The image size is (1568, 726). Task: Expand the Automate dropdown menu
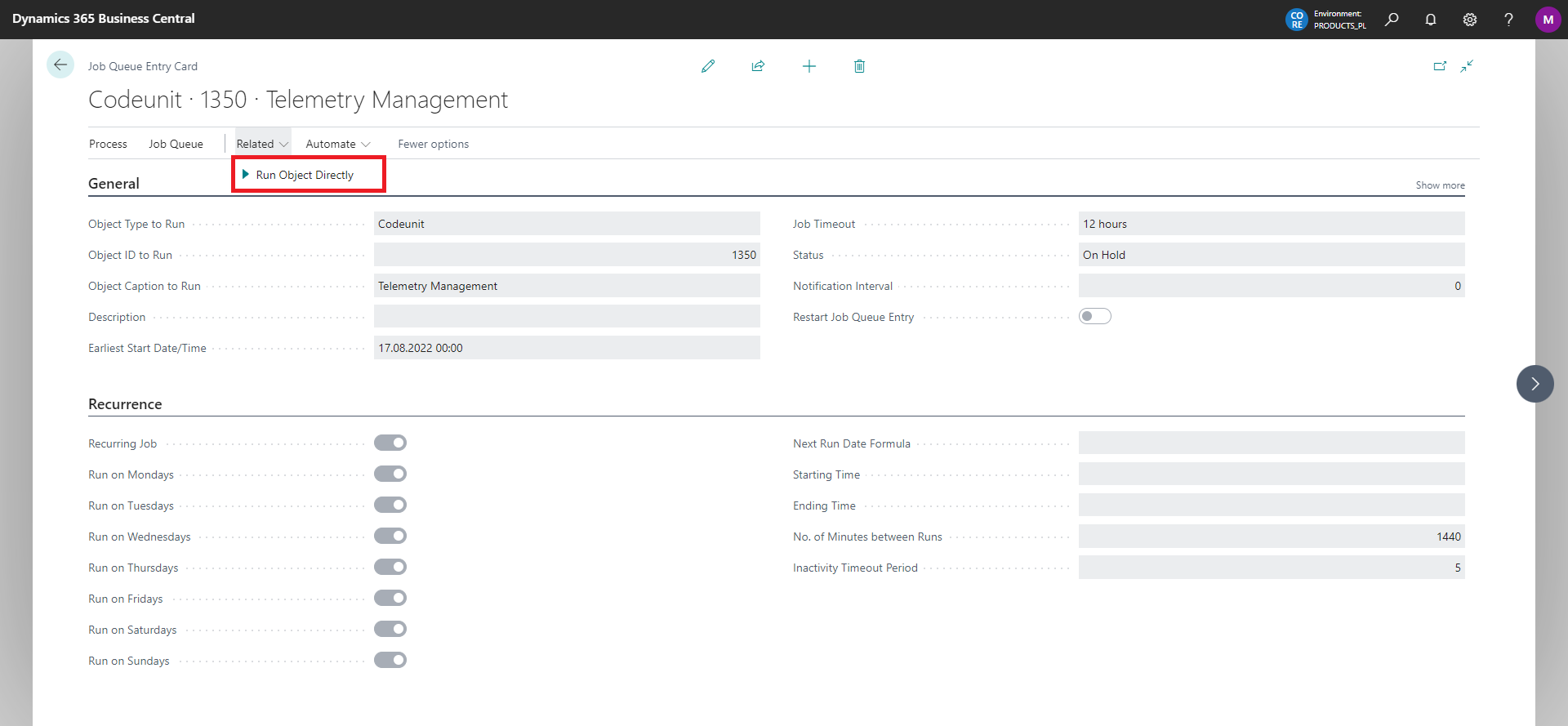(x=338, y=144)
